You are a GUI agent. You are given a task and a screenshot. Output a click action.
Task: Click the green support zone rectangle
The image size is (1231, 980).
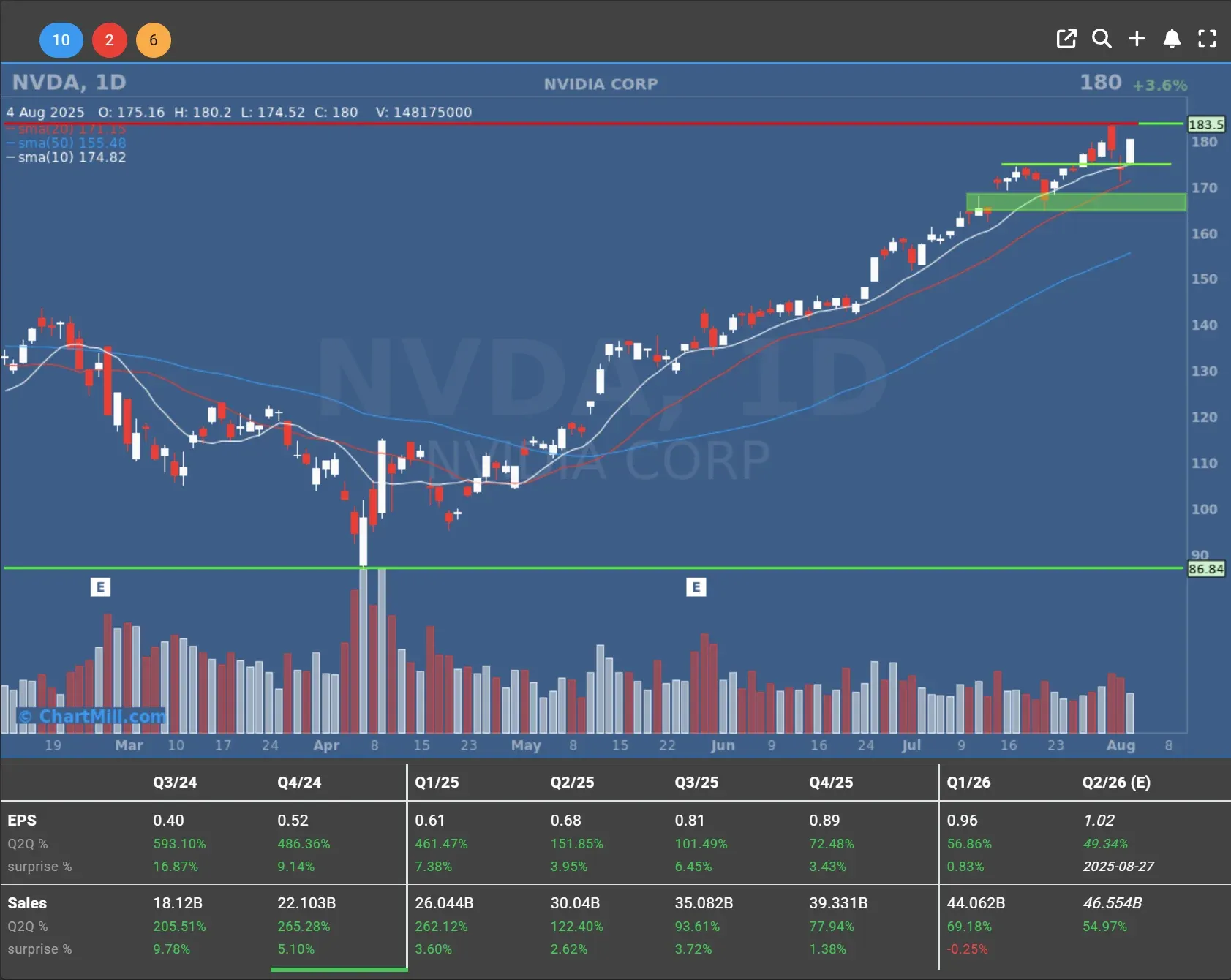[x=1076, y=202]
